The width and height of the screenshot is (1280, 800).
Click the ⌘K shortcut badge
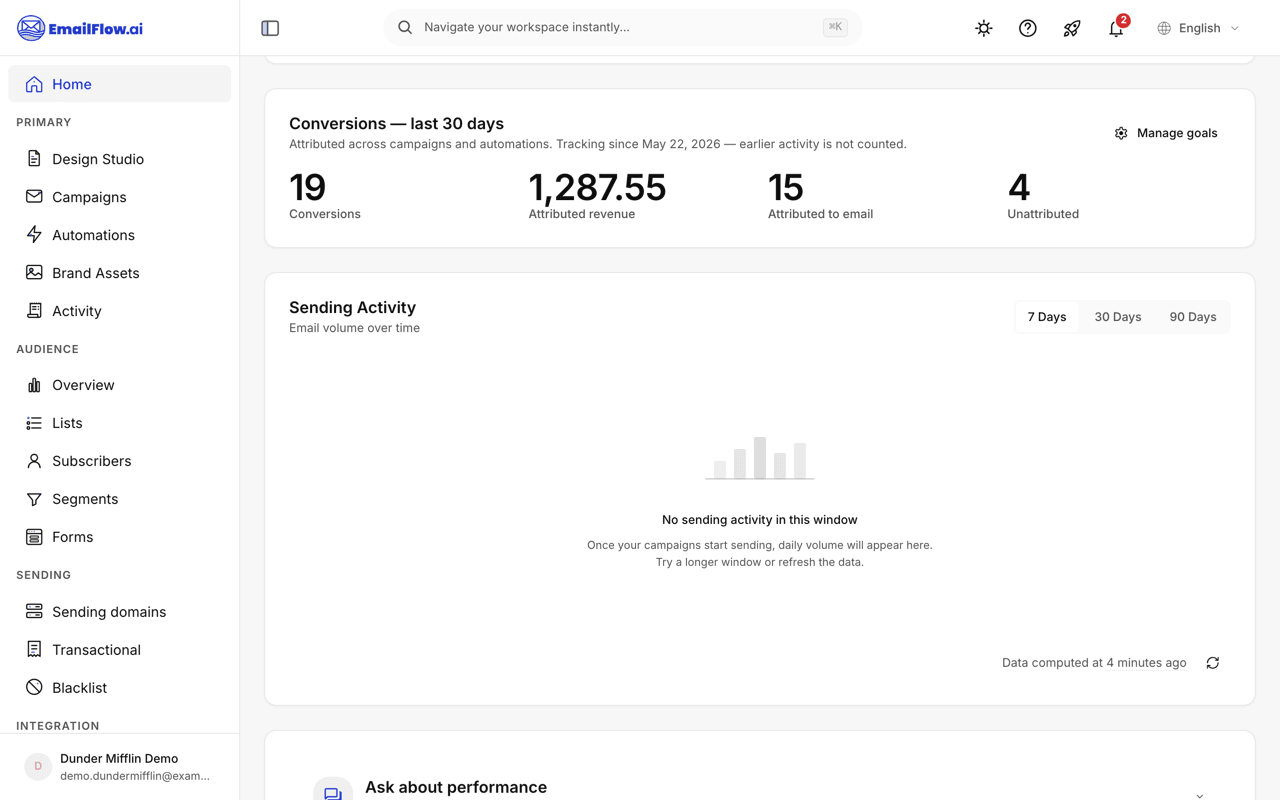(x=835, y=27)
